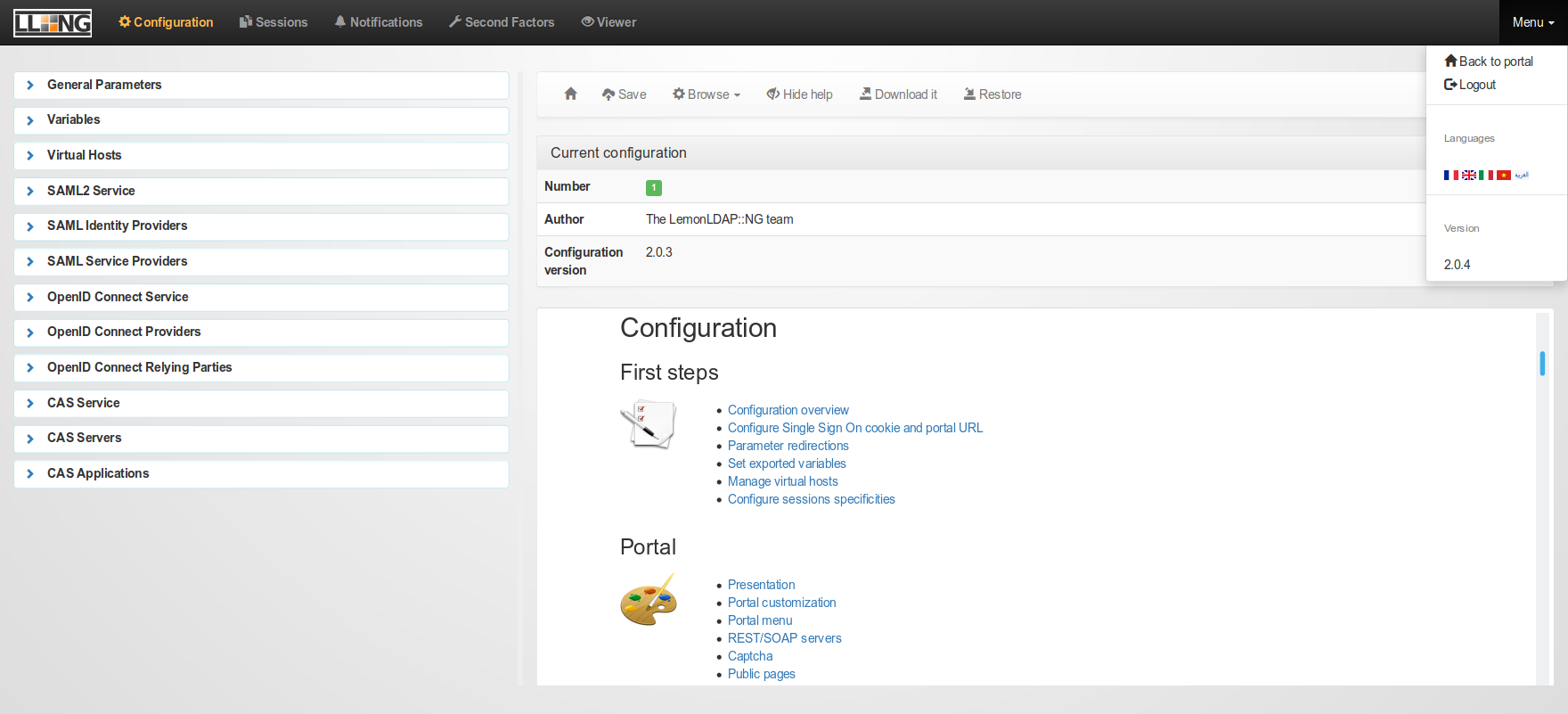Click version number 2.0.4 in menu

coord(1458,265)
